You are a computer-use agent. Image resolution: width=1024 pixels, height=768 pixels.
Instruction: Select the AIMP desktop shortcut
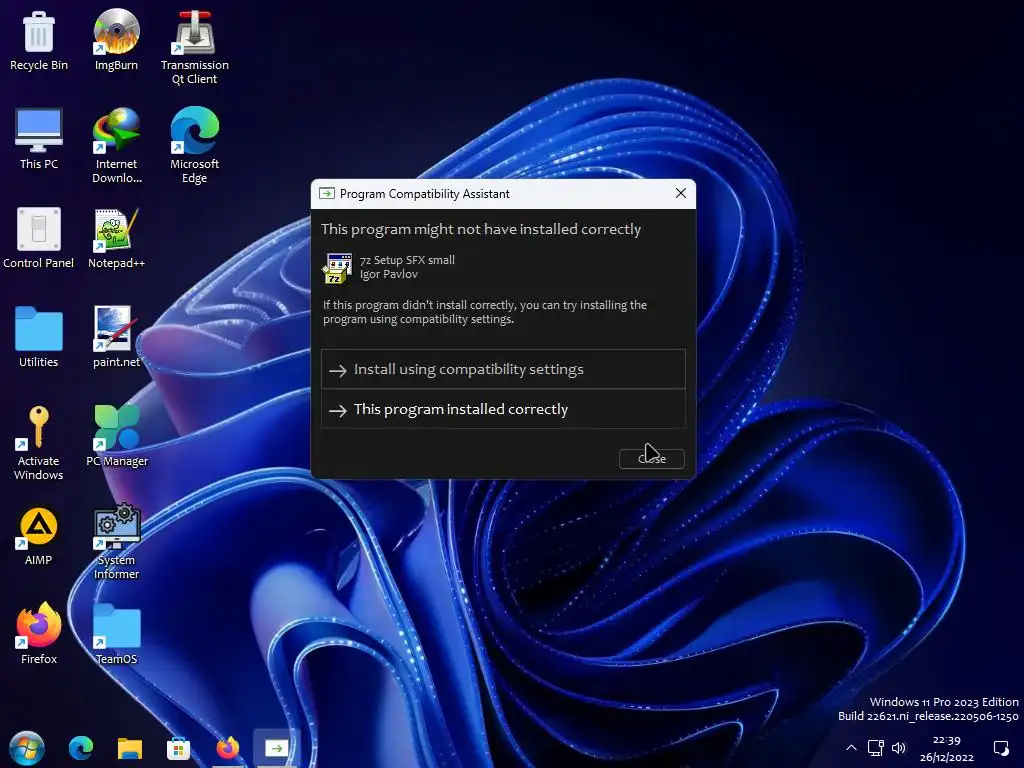[x=39, y=536]
